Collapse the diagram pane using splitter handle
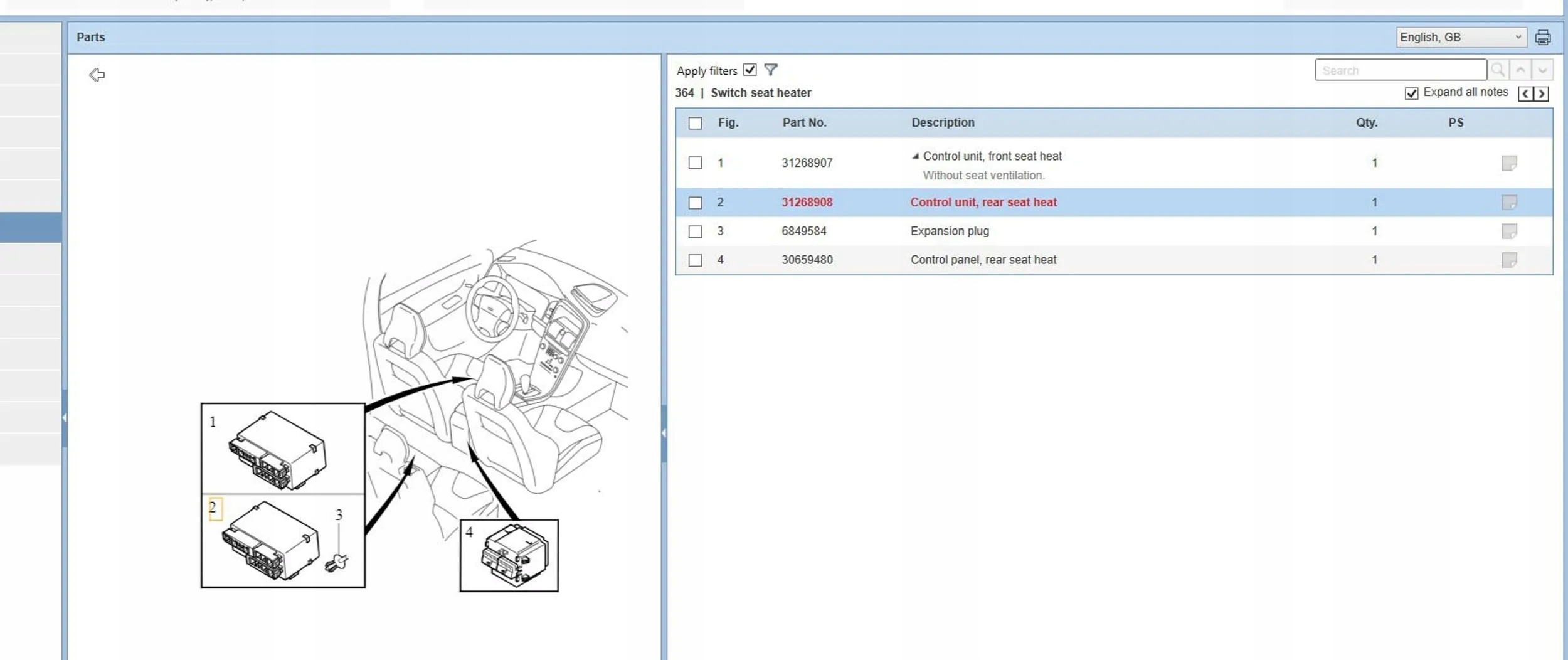Viewport: 1568px width, 660px height. 664,433
